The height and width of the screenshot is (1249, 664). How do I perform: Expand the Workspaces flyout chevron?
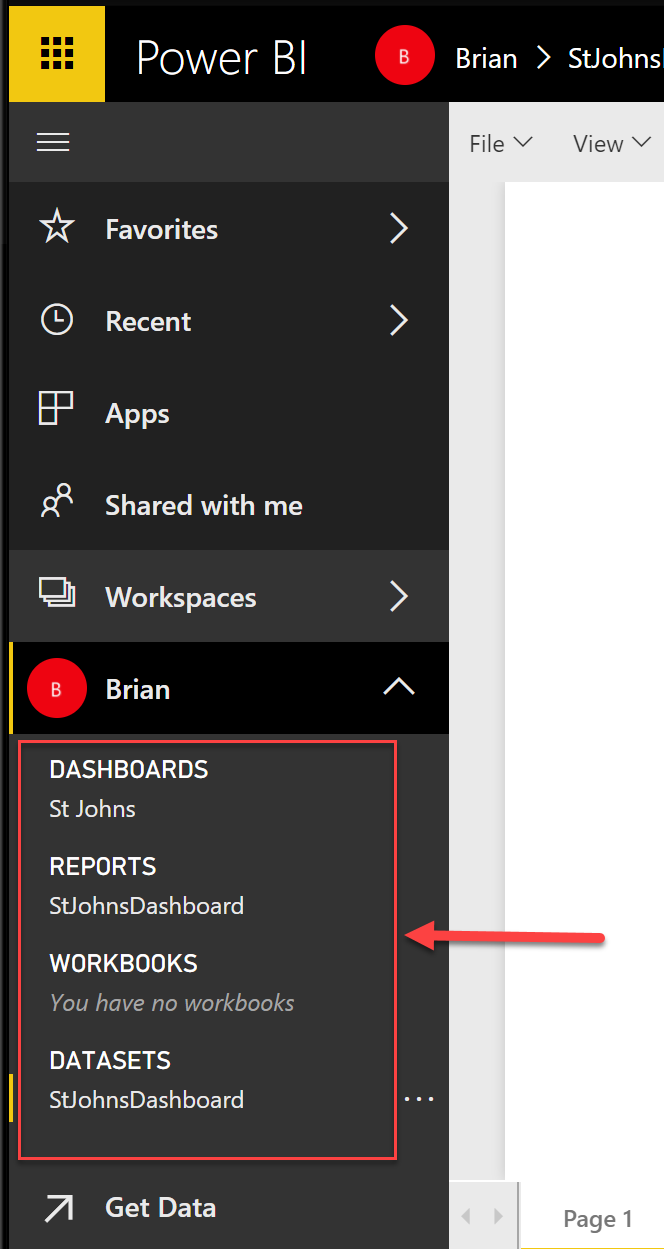click(x=399, y=597)
